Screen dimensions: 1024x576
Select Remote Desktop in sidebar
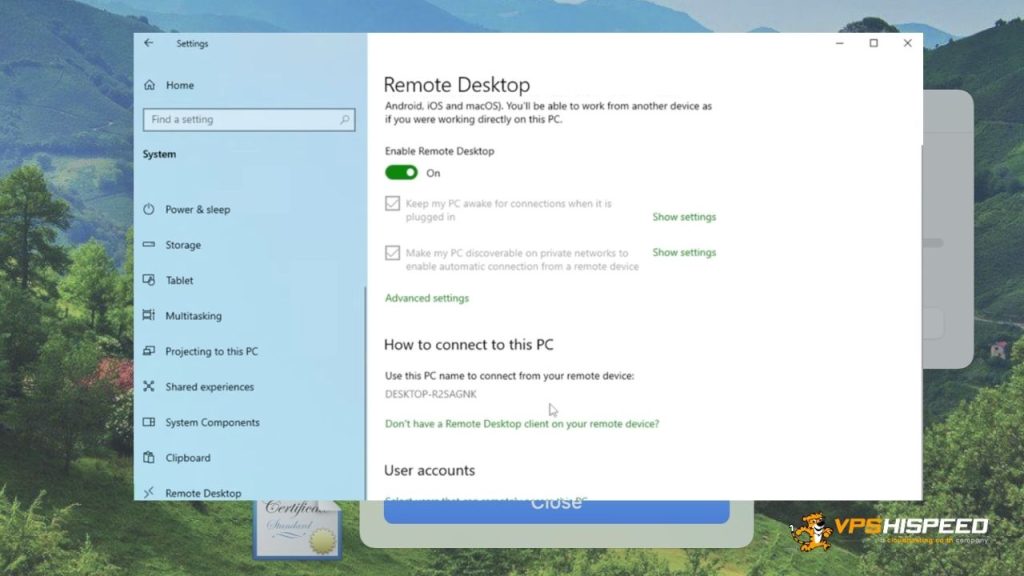[x=203, y=493]
